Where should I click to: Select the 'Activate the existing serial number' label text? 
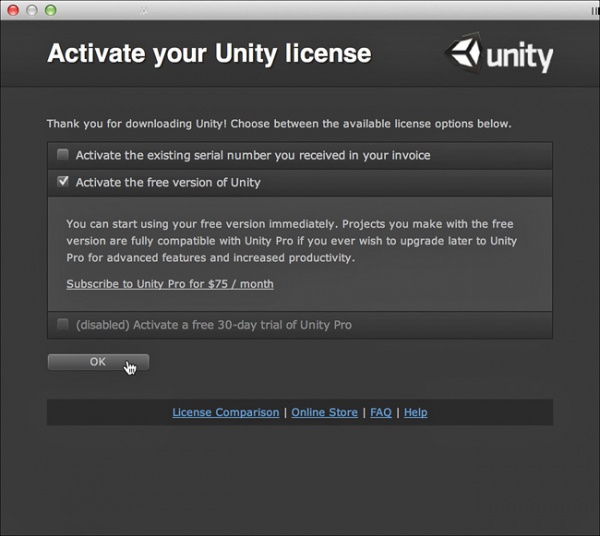coord(253,155)
